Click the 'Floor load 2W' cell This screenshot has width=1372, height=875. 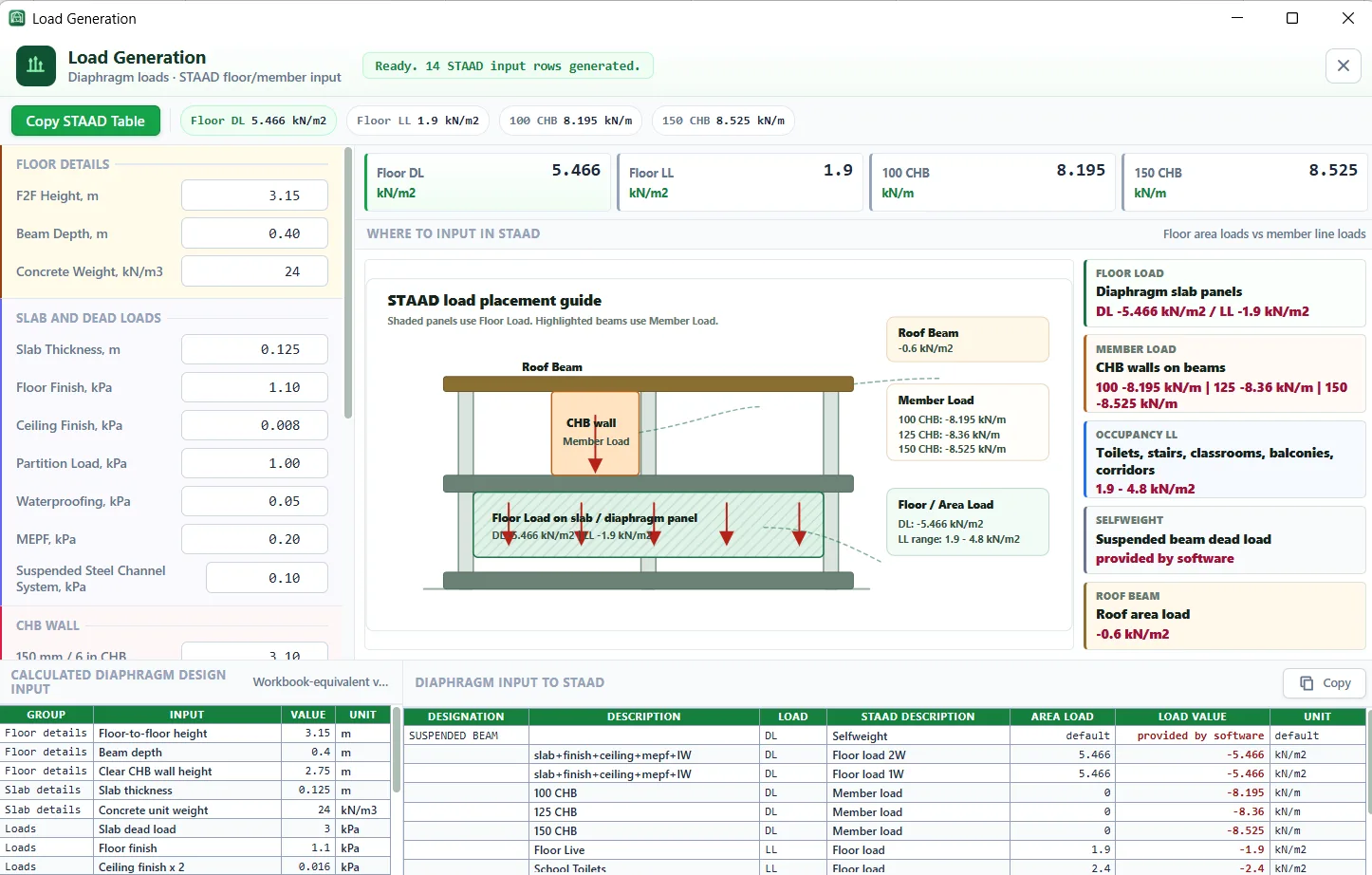point(918,755)
